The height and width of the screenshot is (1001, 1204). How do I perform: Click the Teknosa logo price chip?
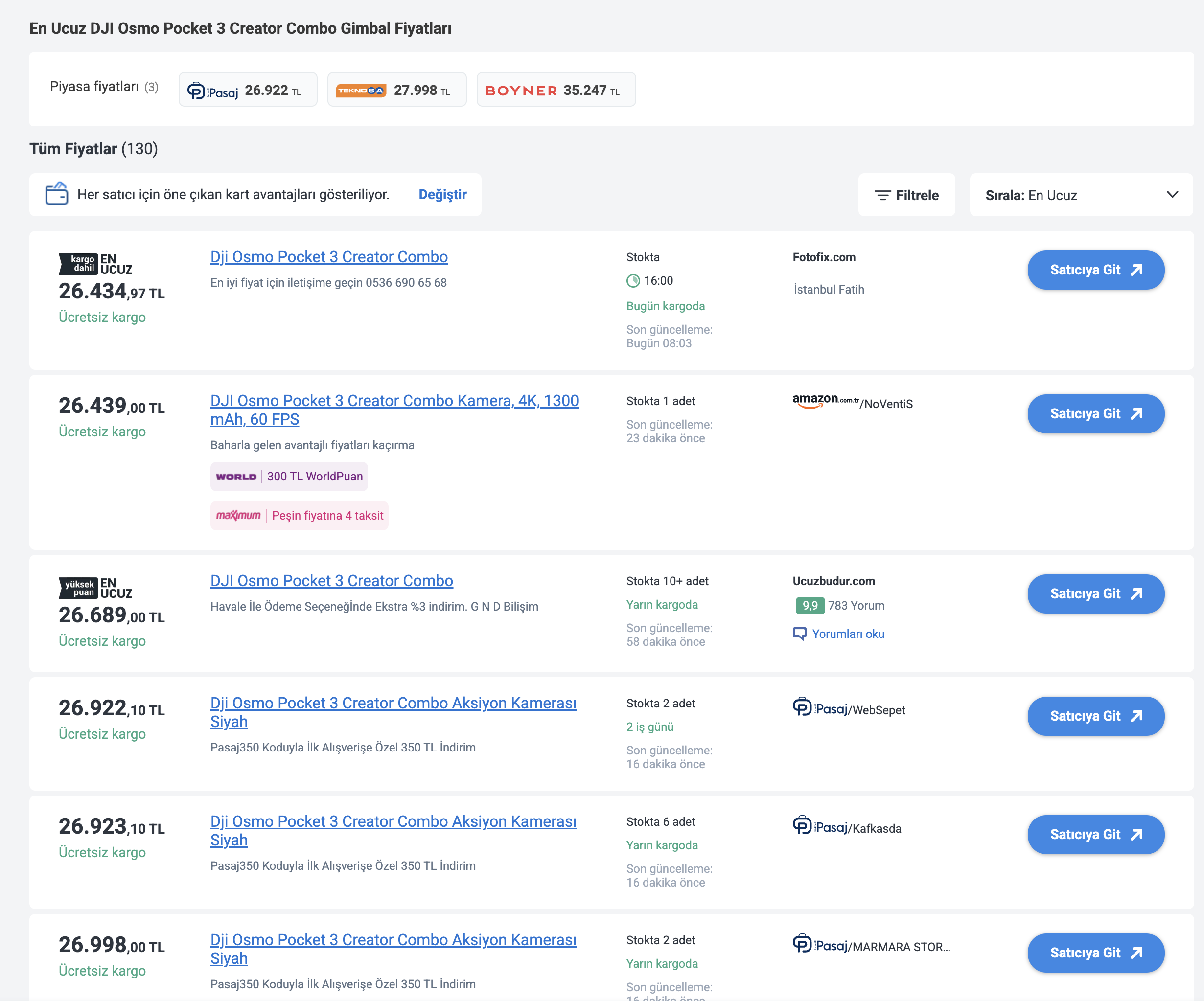tap(397, 90)
